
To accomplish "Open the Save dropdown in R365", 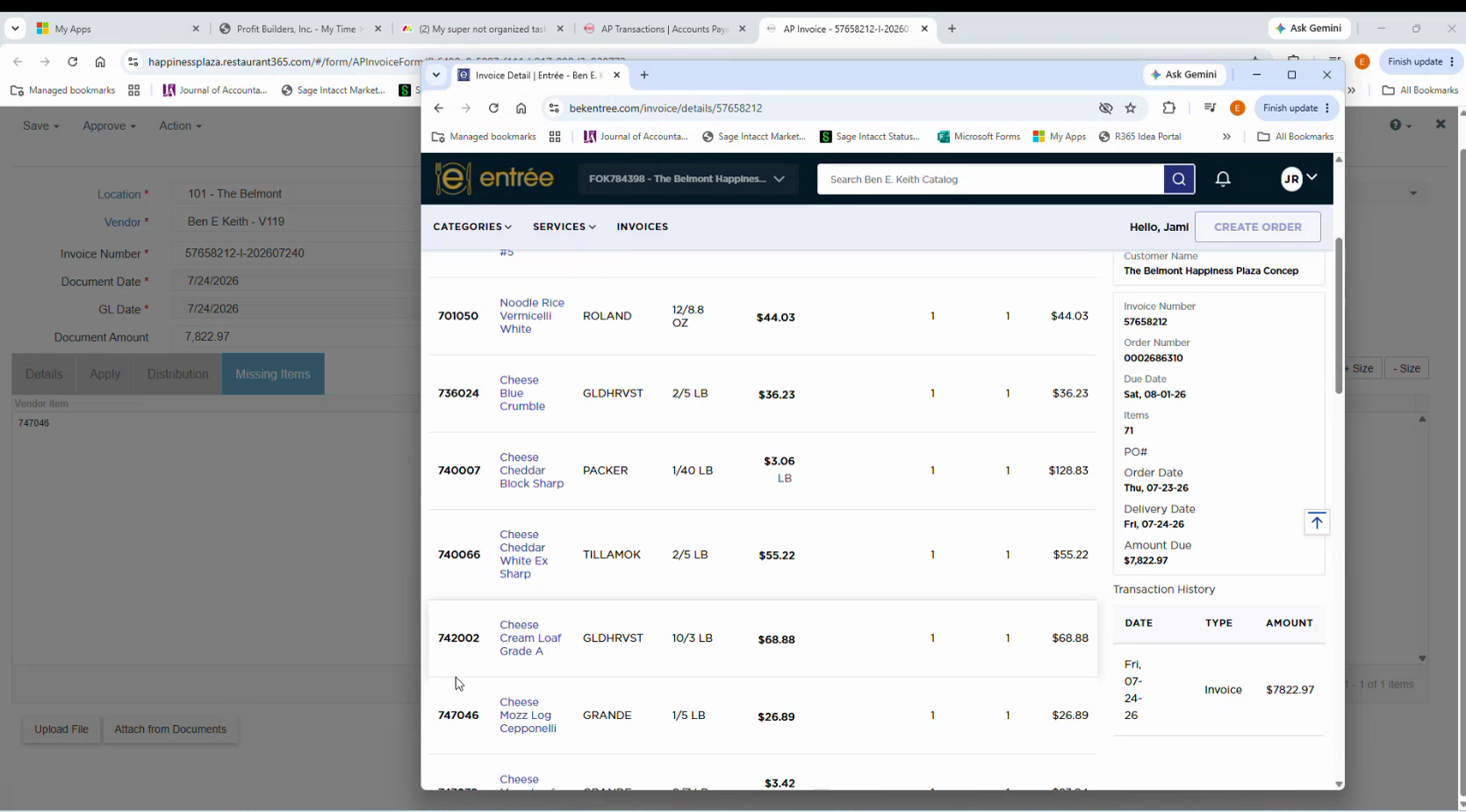I will 41,126.
